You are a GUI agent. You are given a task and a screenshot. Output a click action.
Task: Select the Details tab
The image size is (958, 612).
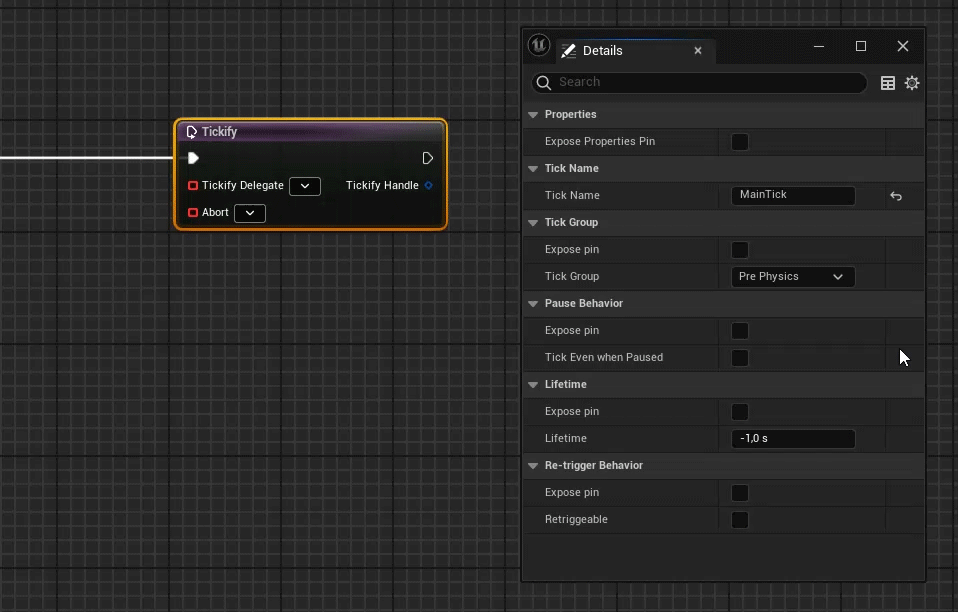[x=603, y=51]
